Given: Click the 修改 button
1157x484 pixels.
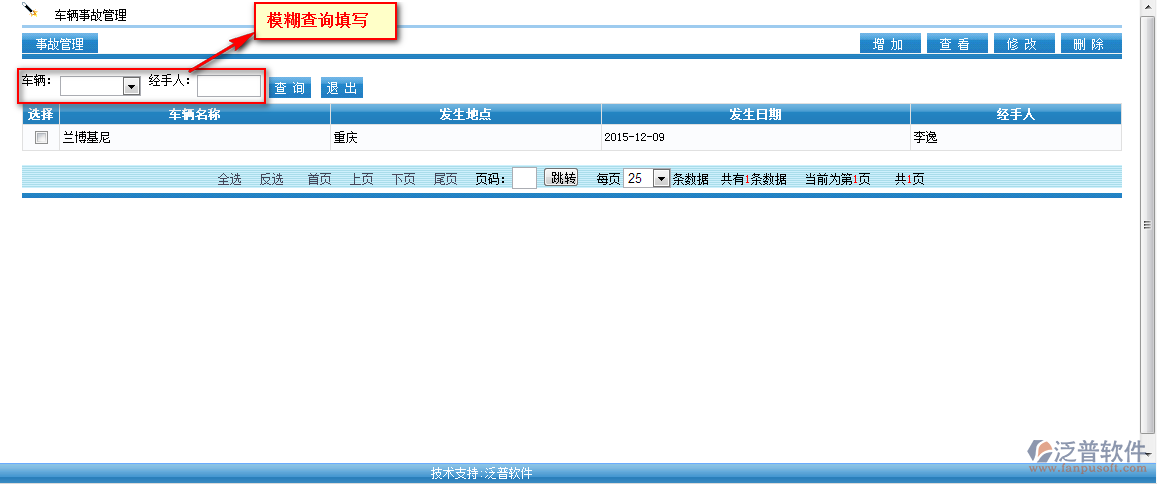Looking at the screenshot, I should coord(1024,44).
